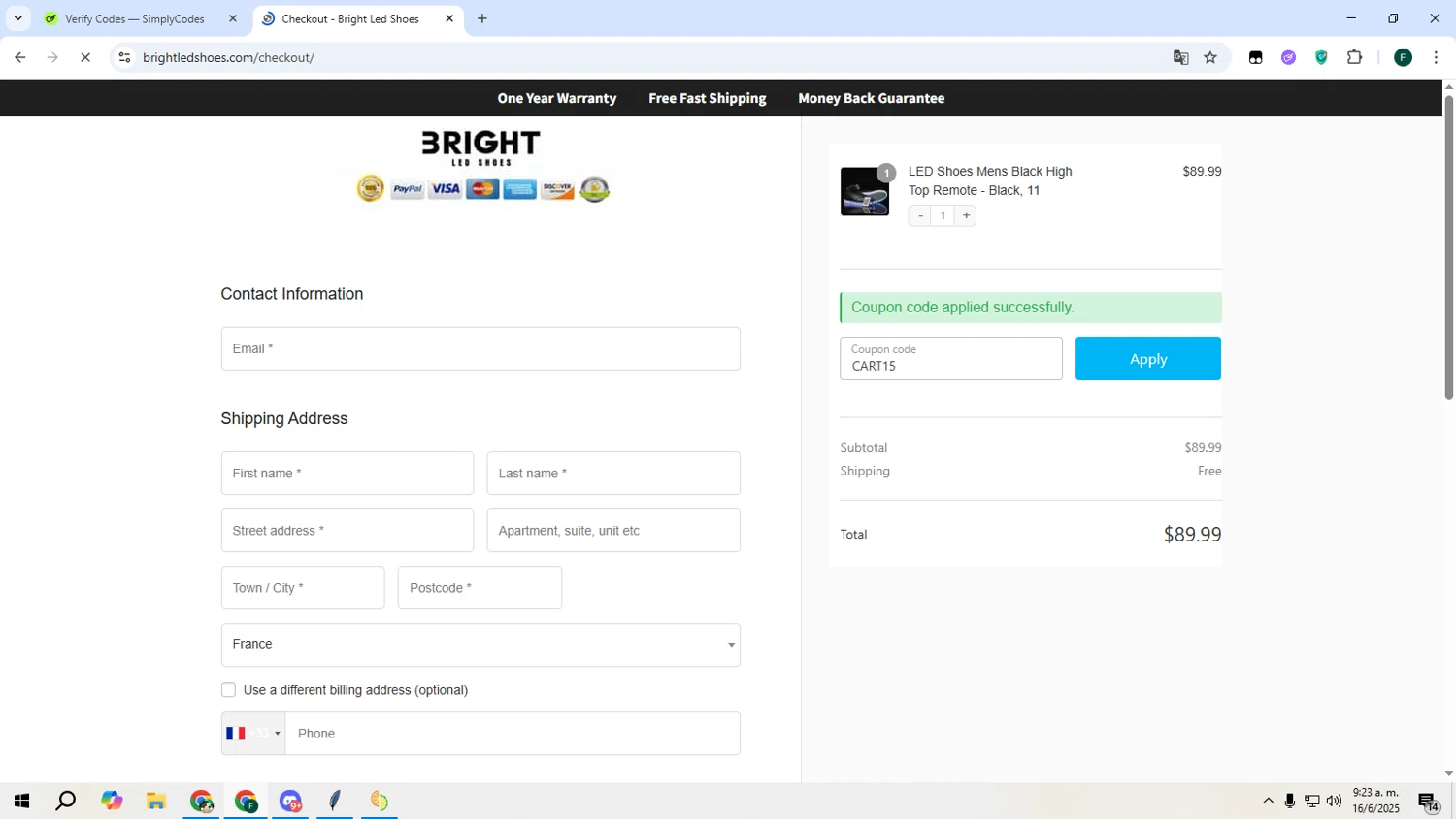
Task: Click Money Back Guarantee text
Action: tap(871, 98)
